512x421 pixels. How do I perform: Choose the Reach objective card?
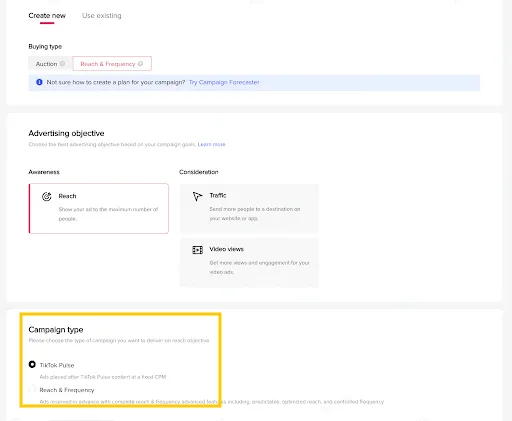(99, 208)
